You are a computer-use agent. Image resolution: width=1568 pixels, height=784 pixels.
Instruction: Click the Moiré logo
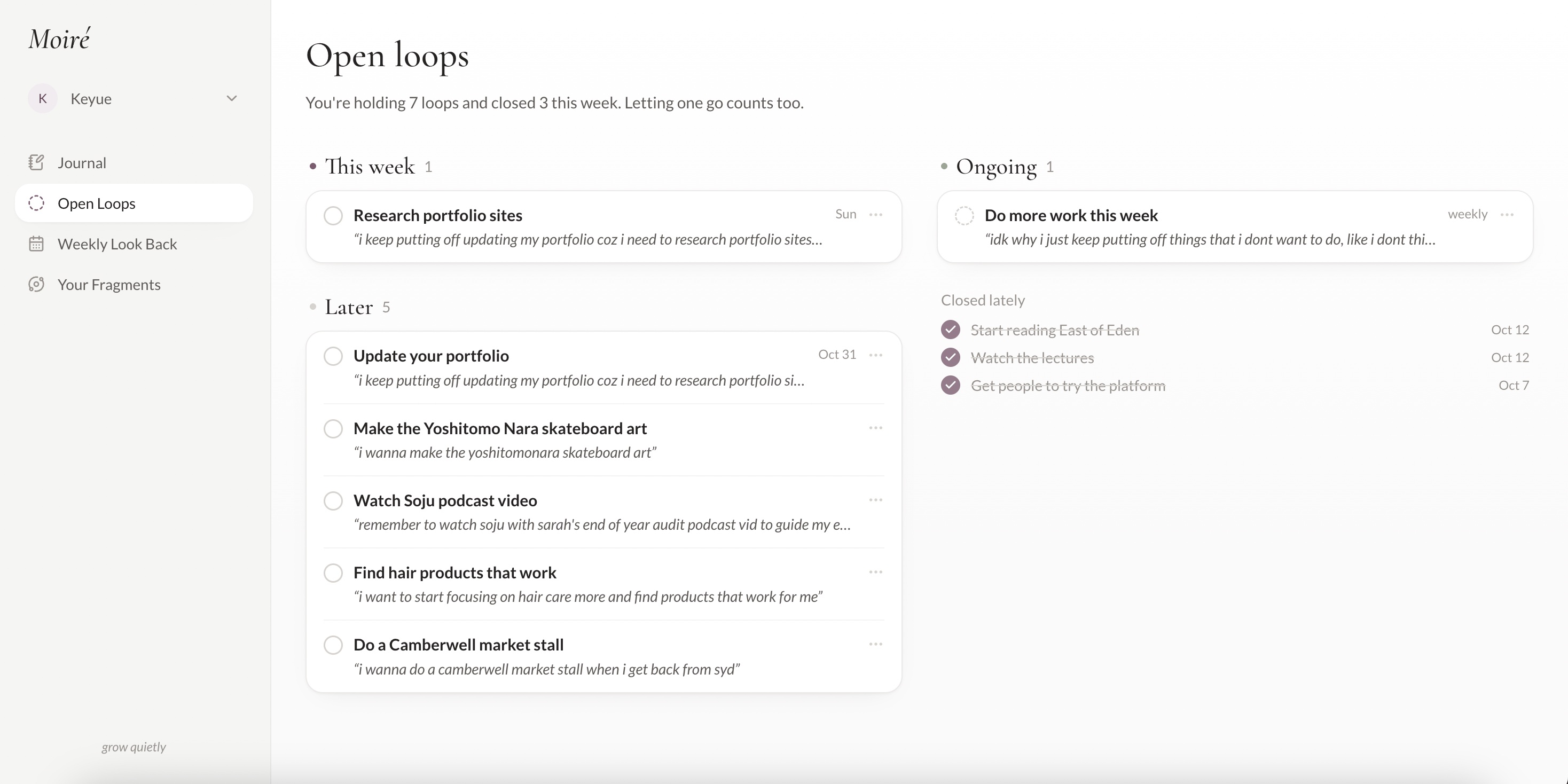click(60, 39)
